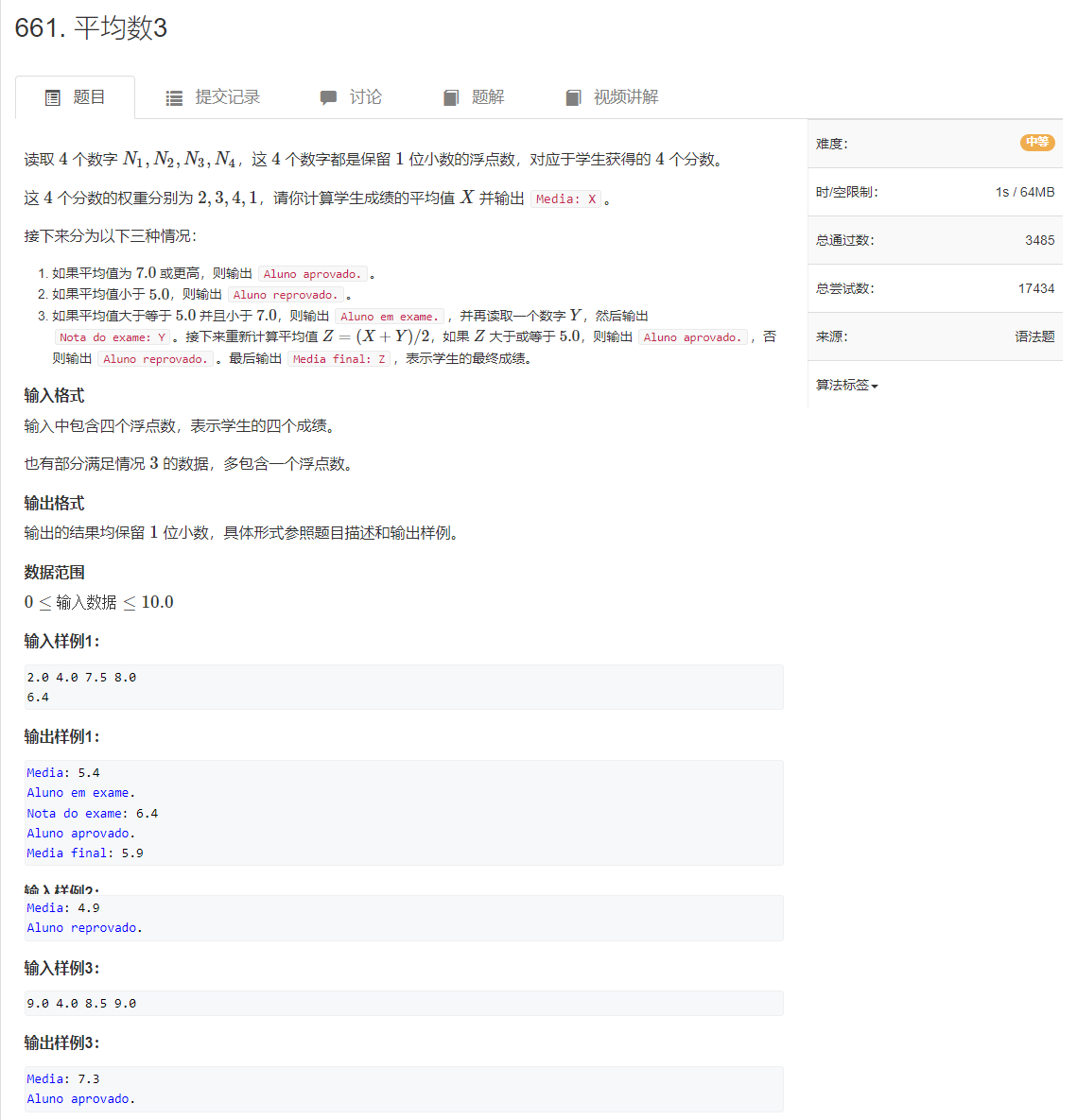Click the 中等 difficulty badge
Screen dimensions: 1077x1120
point(1036,144)
